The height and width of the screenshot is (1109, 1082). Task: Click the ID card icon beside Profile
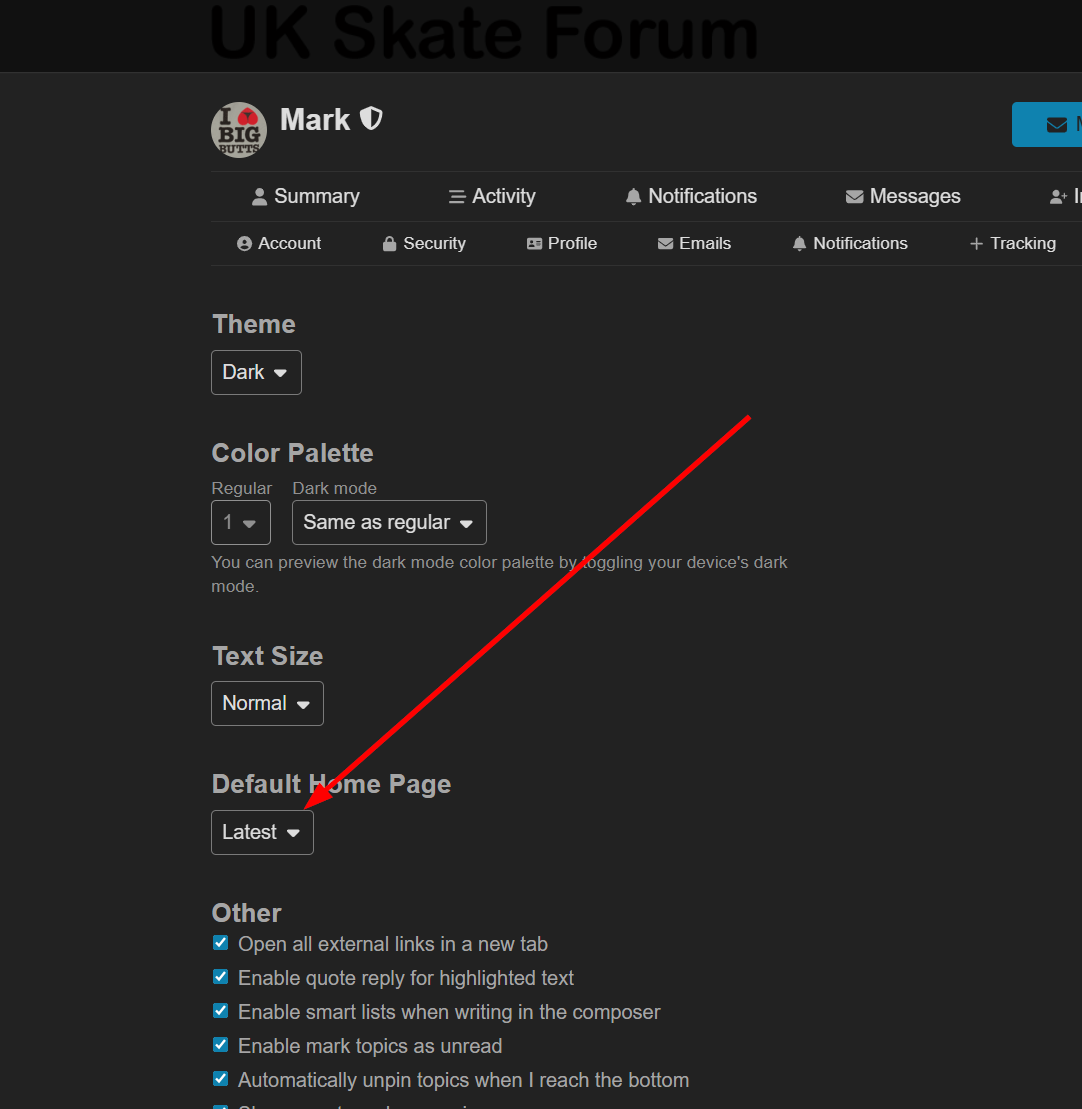[x=535, y=244]
